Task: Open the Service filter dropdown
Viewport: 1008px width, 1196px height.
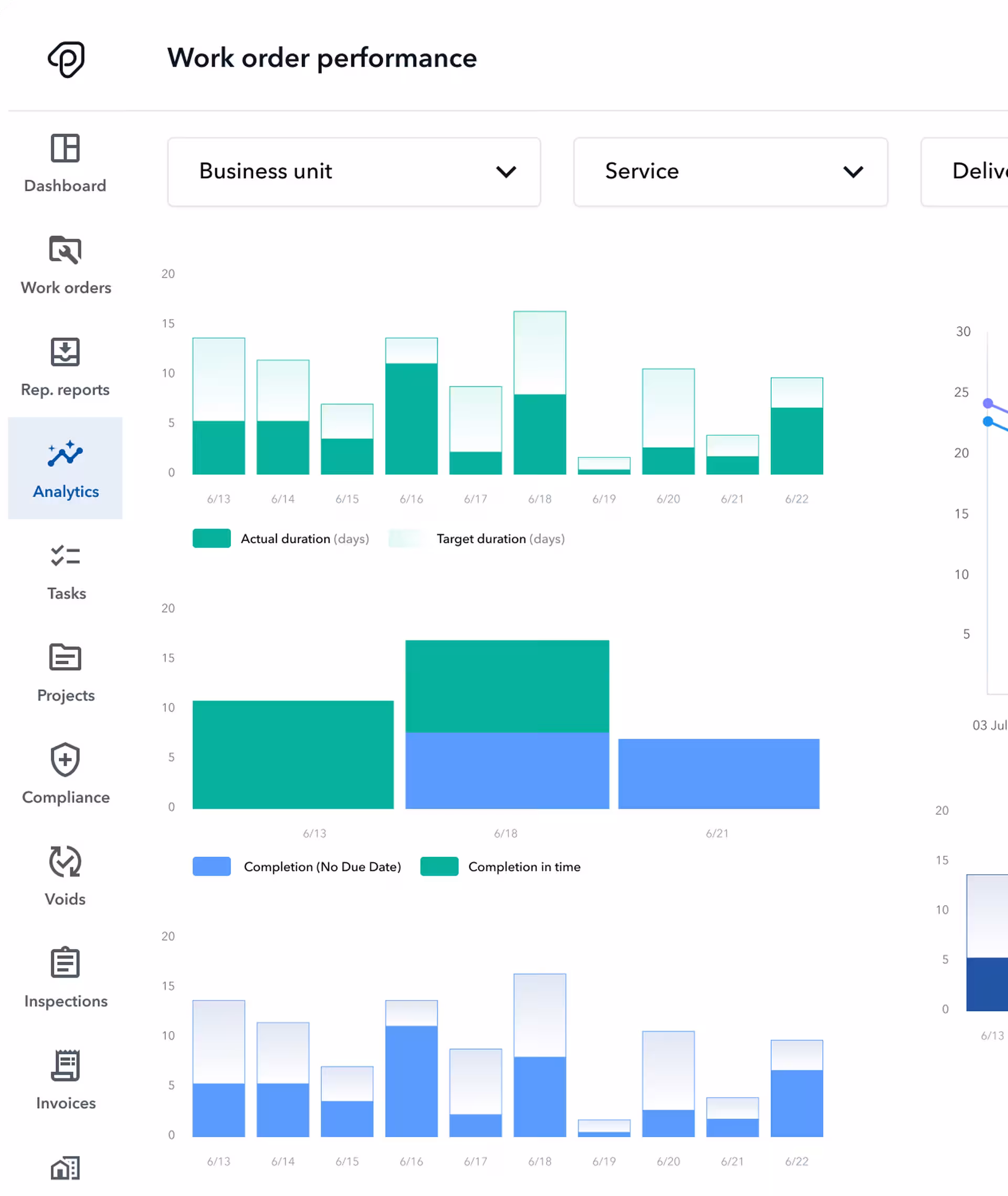Action: click(730, 172)
